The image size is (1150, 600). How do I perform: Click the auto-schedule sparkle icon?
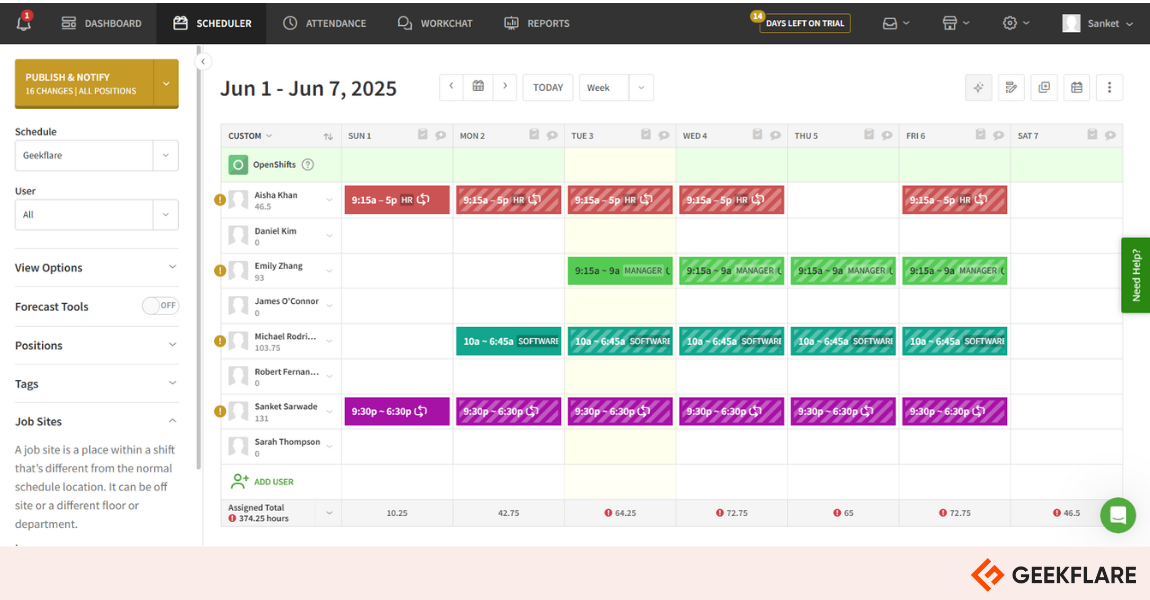point(978,88)
